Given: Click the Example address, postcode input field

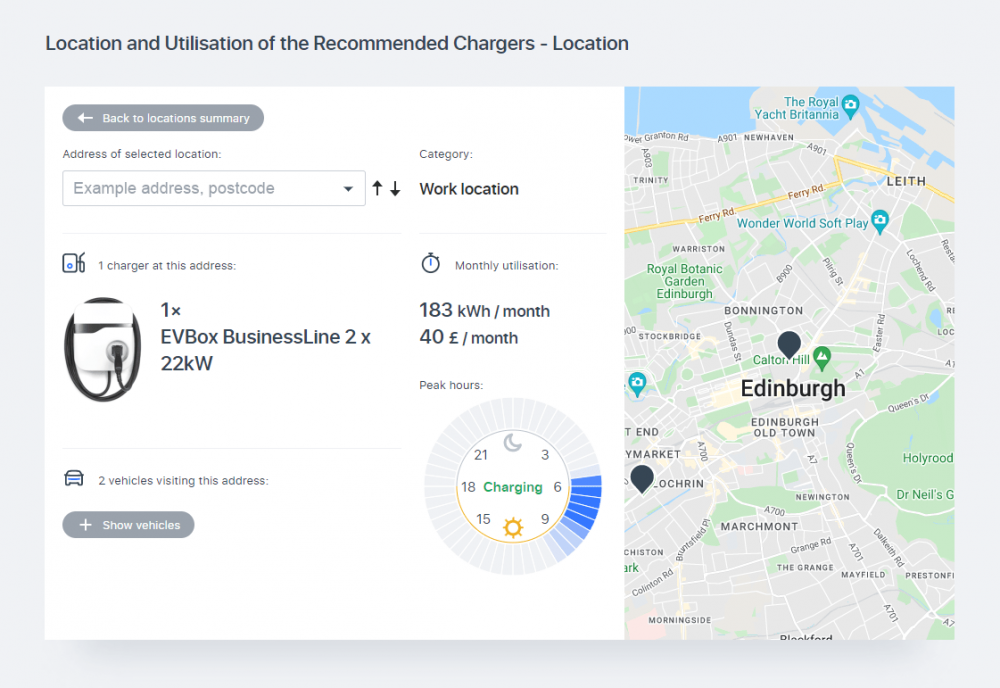Looking at the screenshot, I should click(x=200, y=188).
